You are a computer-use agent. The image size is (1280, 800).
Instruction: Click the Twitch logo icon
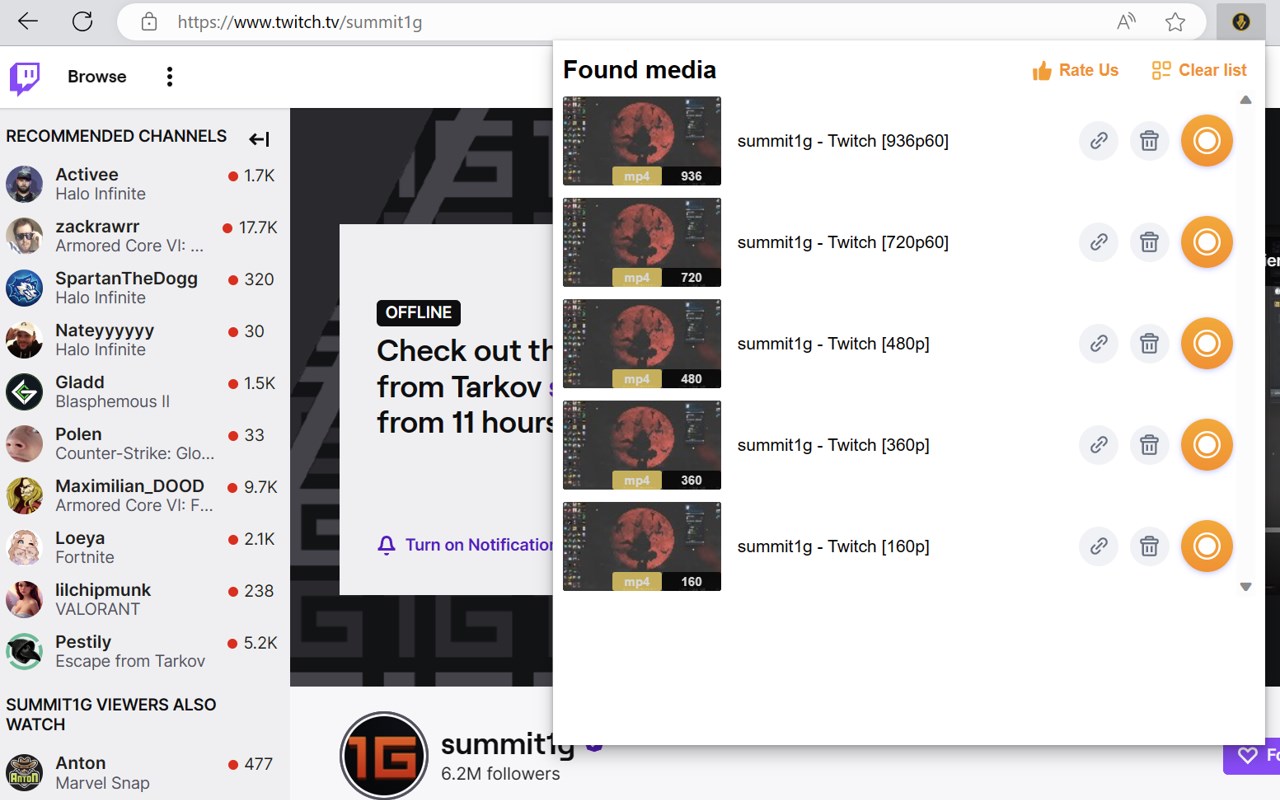pyautogui.click(x=25, y=77)
